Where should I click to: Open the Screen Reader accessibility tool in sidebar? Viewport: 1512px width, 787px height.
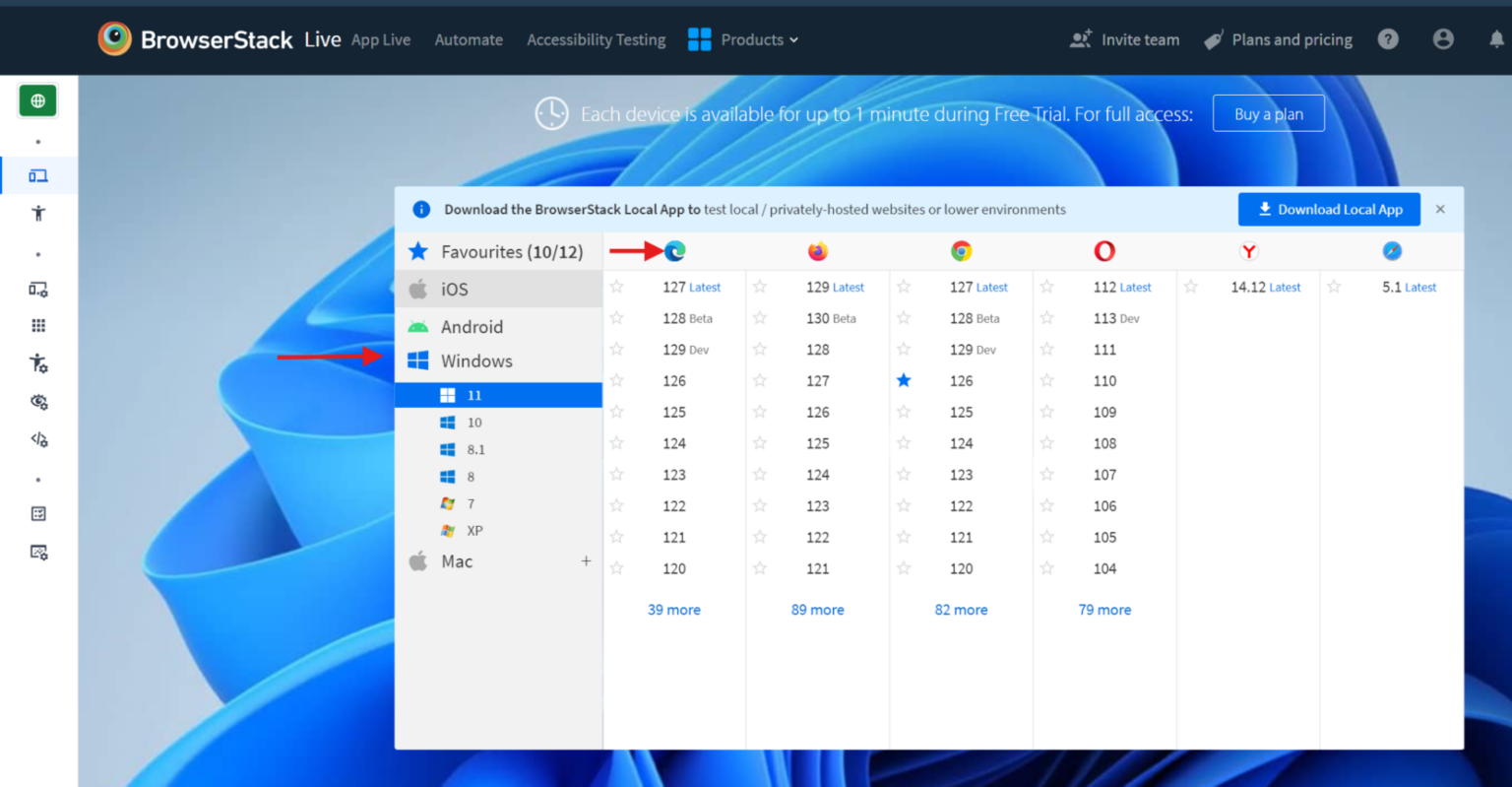click(x=37, y=213)
